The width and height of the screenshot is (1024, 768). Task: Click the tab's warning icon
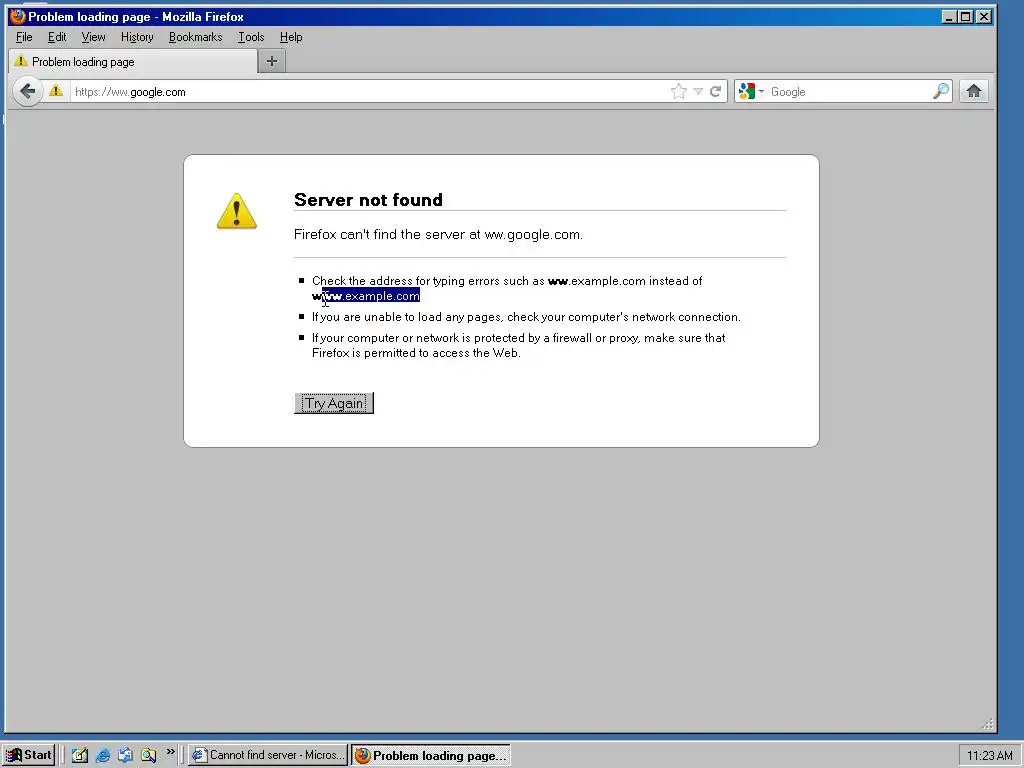[x=21, y=61]
